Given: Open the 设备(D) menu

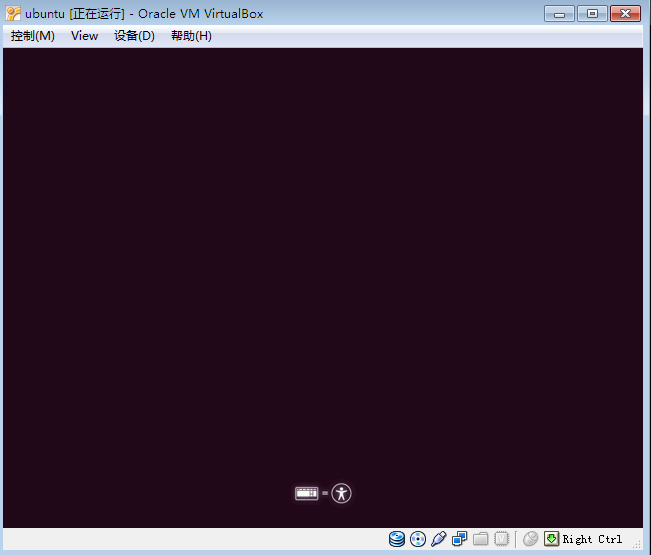Looking at the screenshot, I should pyautogui.click(x=134, y=36).
